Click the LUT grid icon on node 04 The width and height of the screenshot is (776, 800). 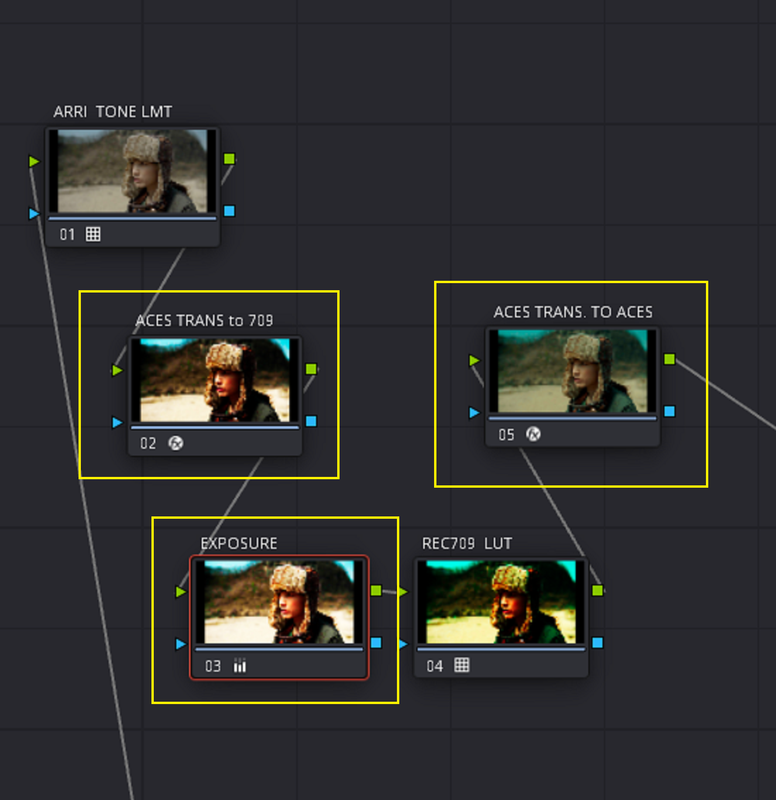(x=462, y=665)
